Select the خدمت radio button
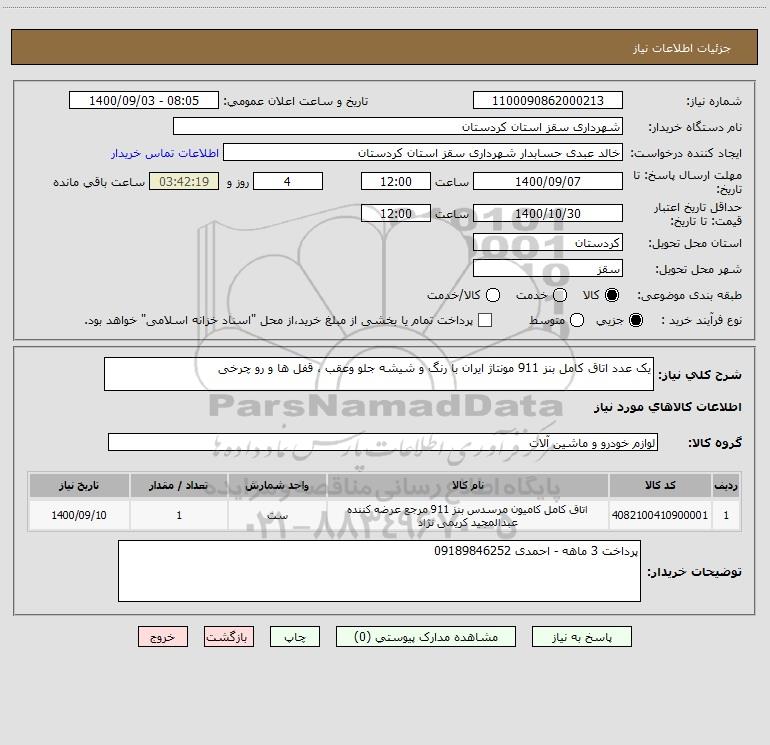770x745 pixels. (560, 295)
